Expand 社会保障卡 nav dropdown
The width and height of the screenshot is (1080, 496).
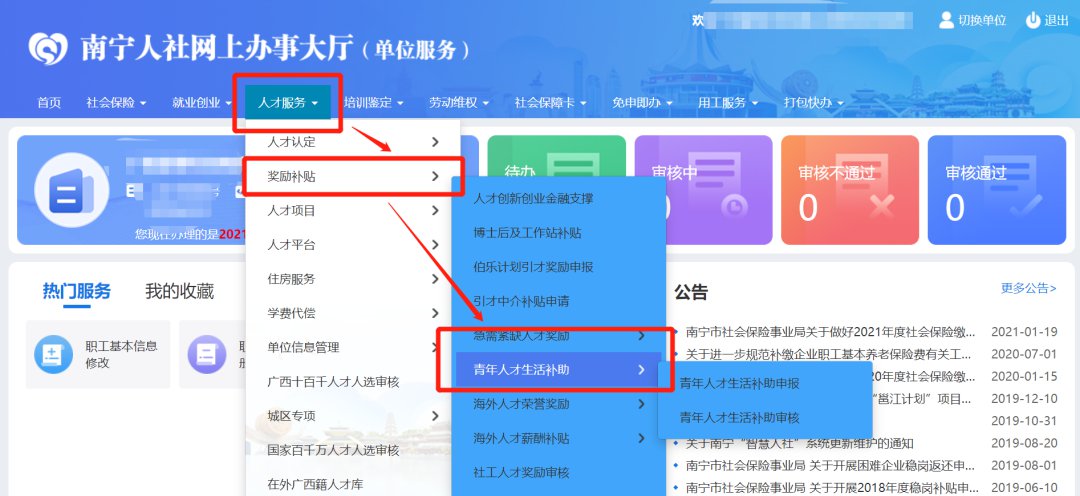[x=550, y=103]
